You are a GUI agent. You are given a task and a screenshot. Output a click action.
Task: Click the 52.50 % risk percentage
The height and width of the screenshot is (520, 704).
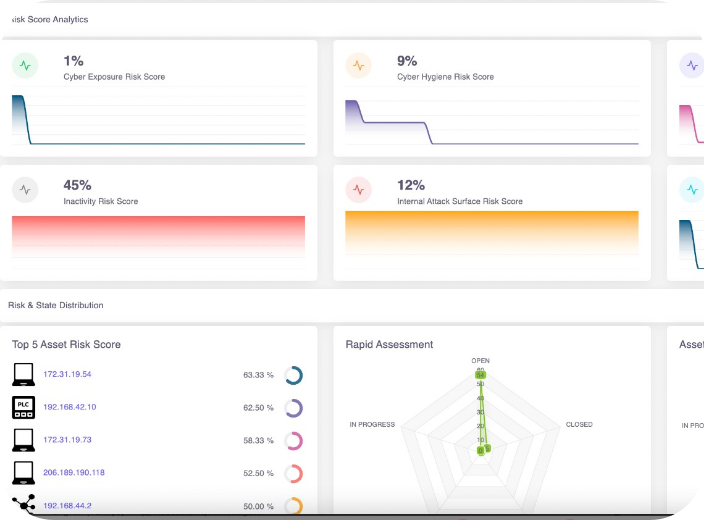(258, 473)
